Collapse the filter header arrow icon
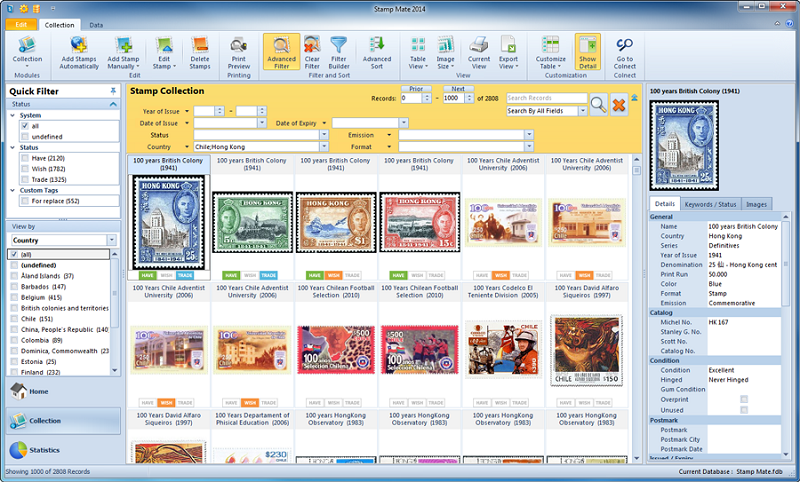The width and height of the screenshot is (800, 482). [x=634, y=97]
